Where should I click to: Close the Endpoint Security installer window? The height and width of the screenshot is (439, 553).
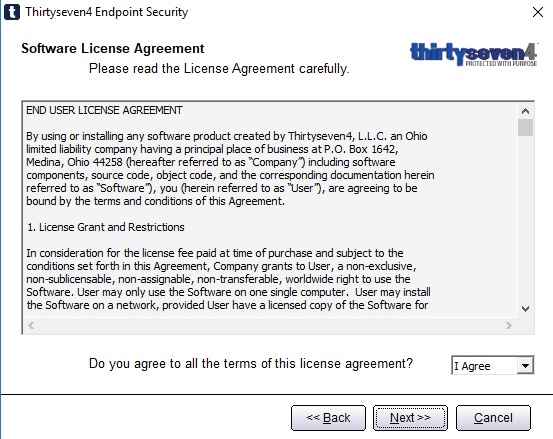pos(537,12)
